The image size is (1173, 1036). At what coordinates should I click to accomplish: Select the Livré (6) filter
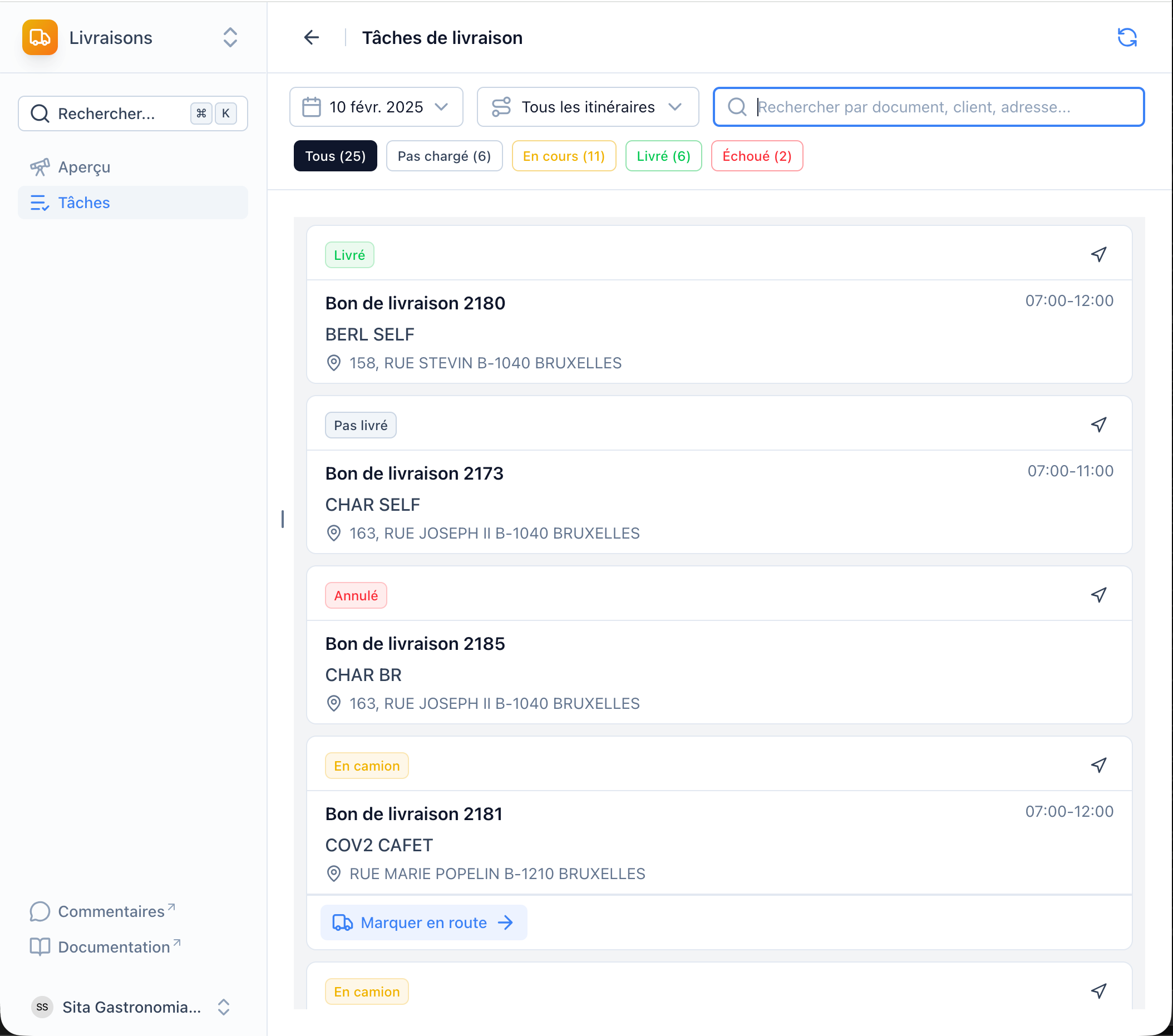(x=664, y=156)
